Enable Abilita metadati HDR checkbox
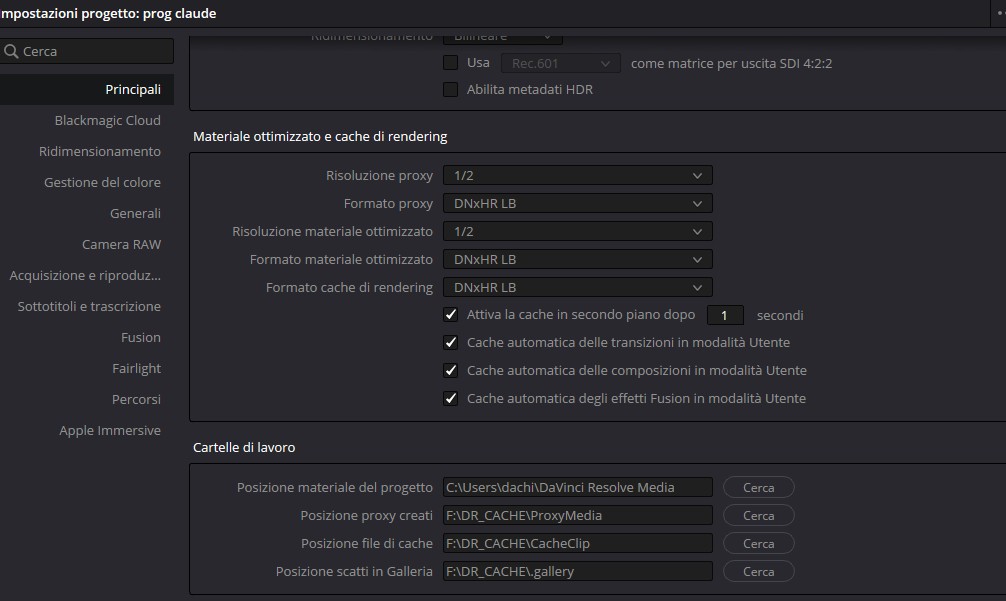The height and width of the screenshot is (601, 1006). click(450, 90)
